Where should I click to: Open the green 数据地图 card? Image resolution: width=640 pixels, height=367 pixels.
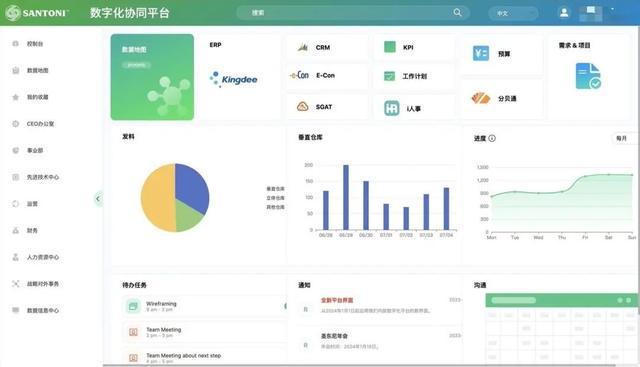click(x=152, y=77)
